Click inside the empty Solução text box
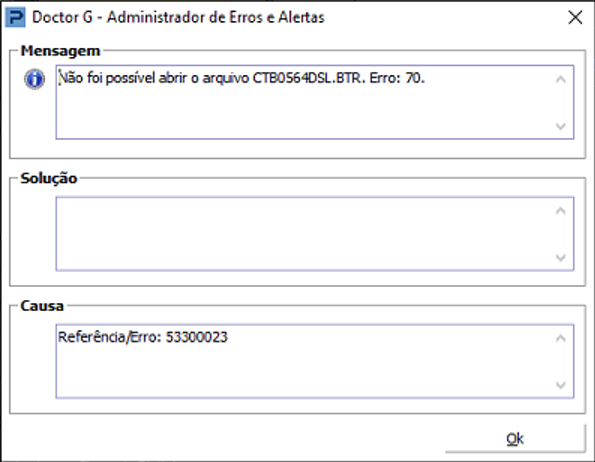Screen dimensions: 595x462 click(x=304, y=234)
